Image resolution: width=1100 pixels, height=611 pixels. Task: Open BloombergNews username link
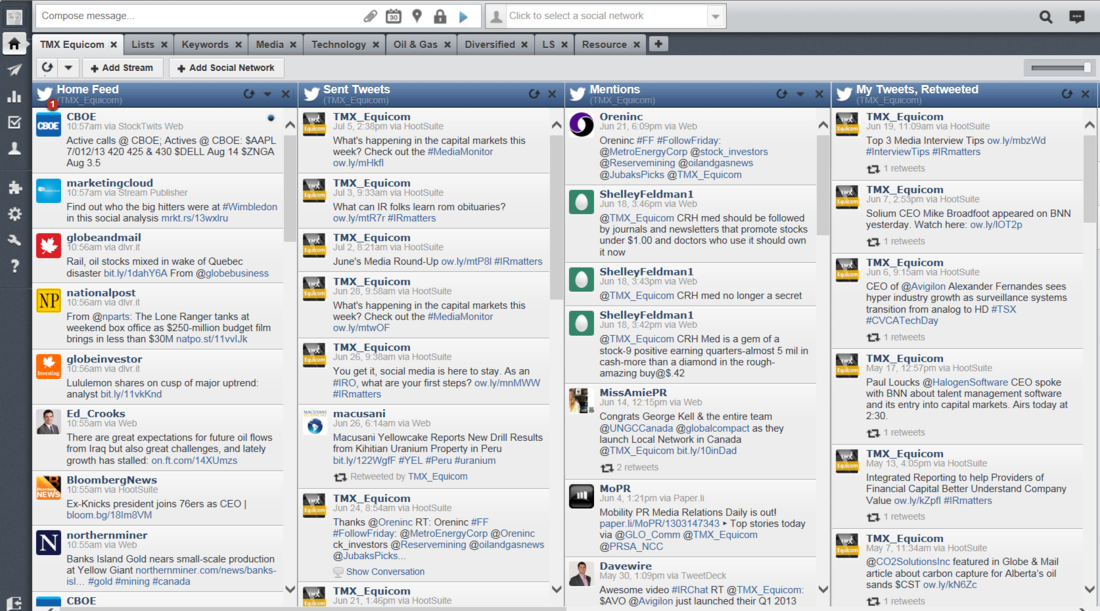point(112,481)
